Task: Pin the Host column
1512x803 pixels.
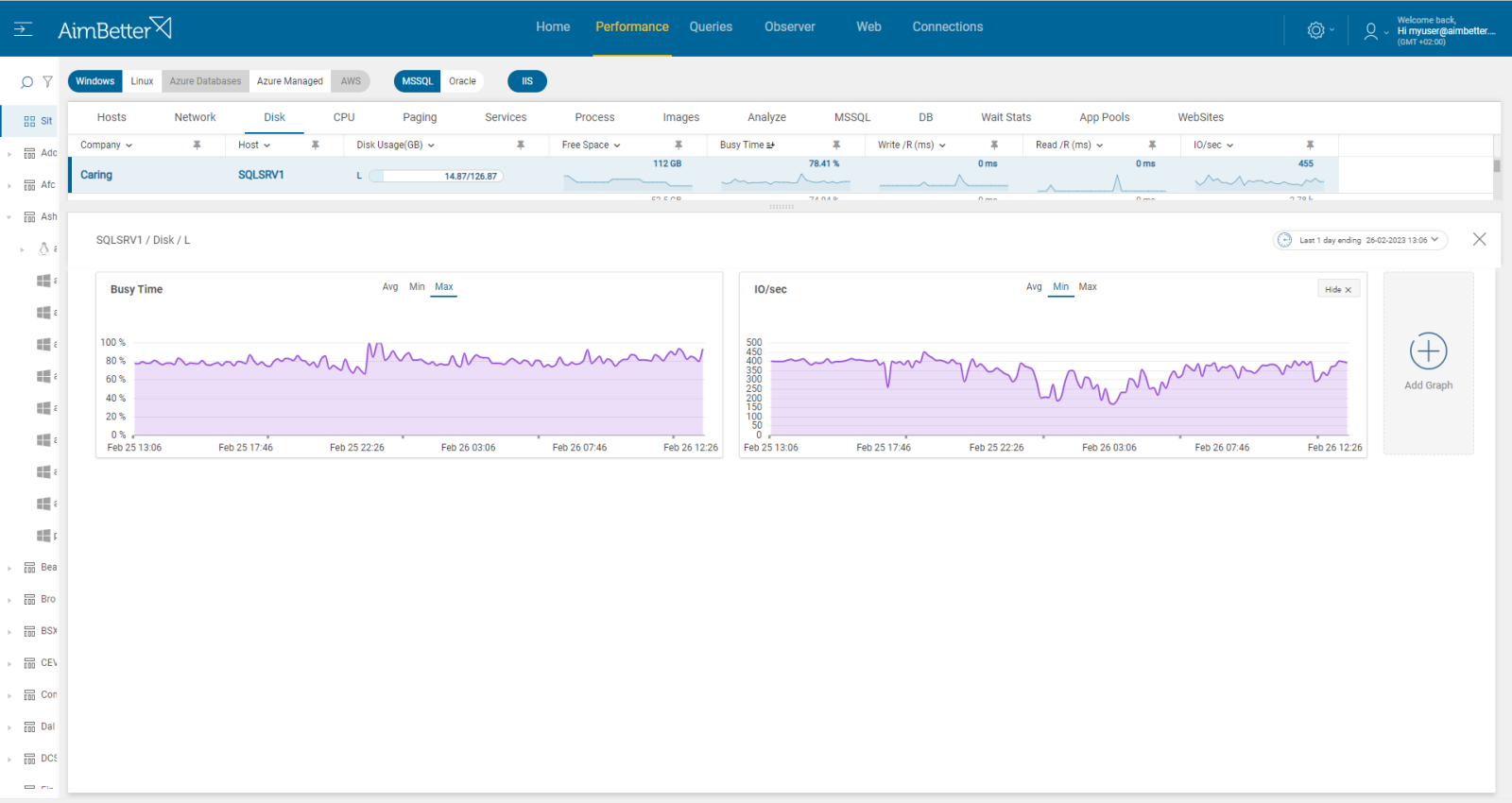Action: [315, 145]
